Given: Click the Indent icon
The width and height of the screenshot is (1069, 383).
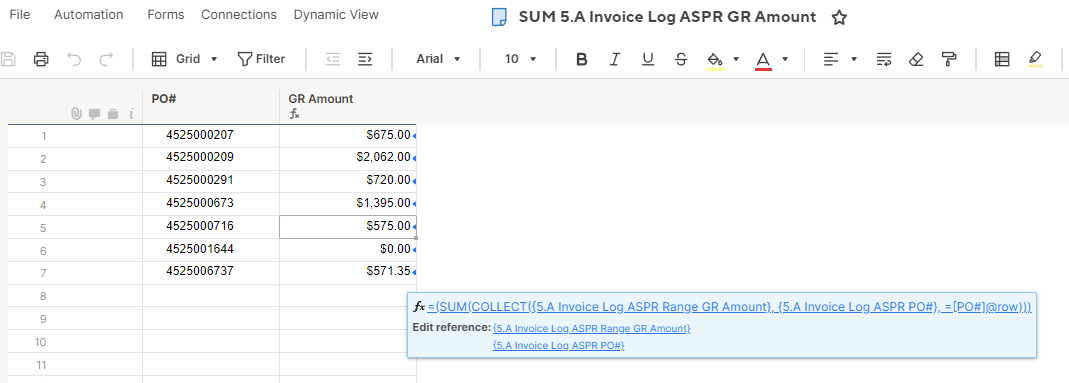Looking at the screenshot, I should click(365, 59).
